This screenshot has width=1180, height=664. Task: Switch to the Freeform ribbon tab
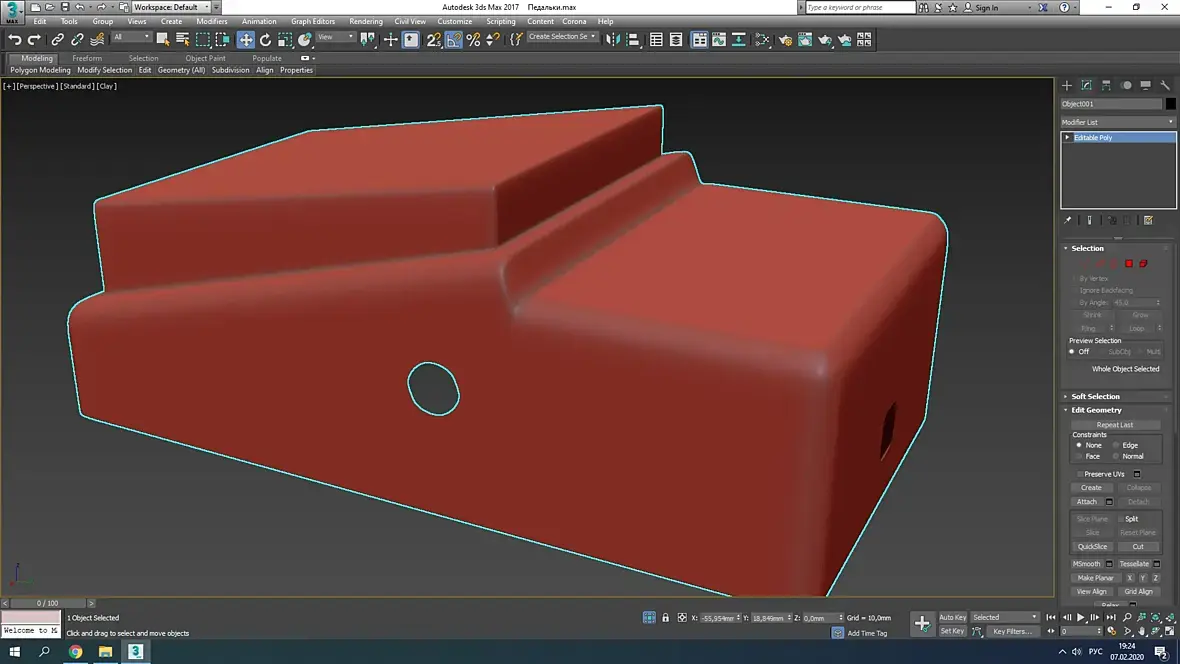(x=87, y=58)
